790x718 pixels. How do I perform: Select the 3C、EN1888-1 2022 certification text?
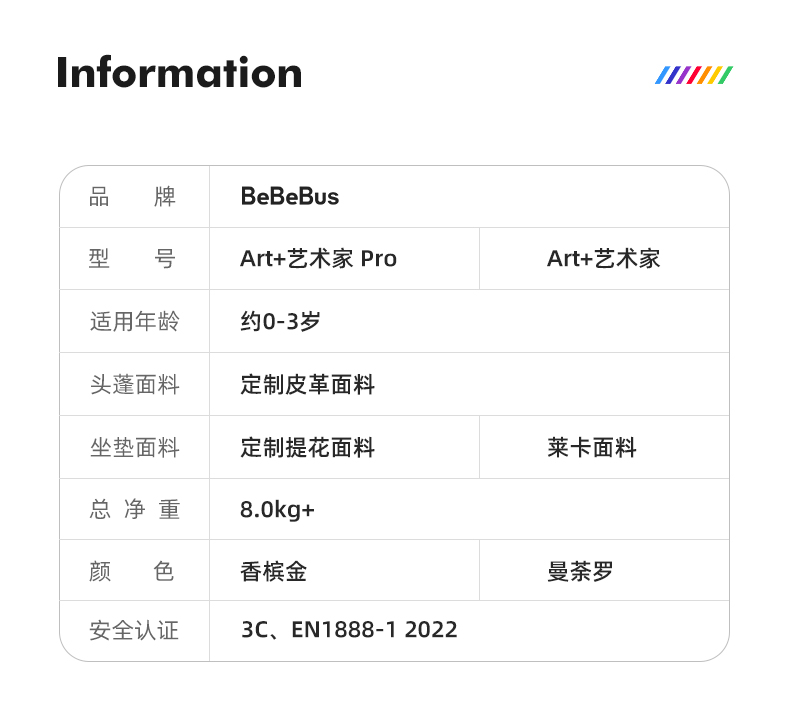pyautogui.click(x=349, y=630)
